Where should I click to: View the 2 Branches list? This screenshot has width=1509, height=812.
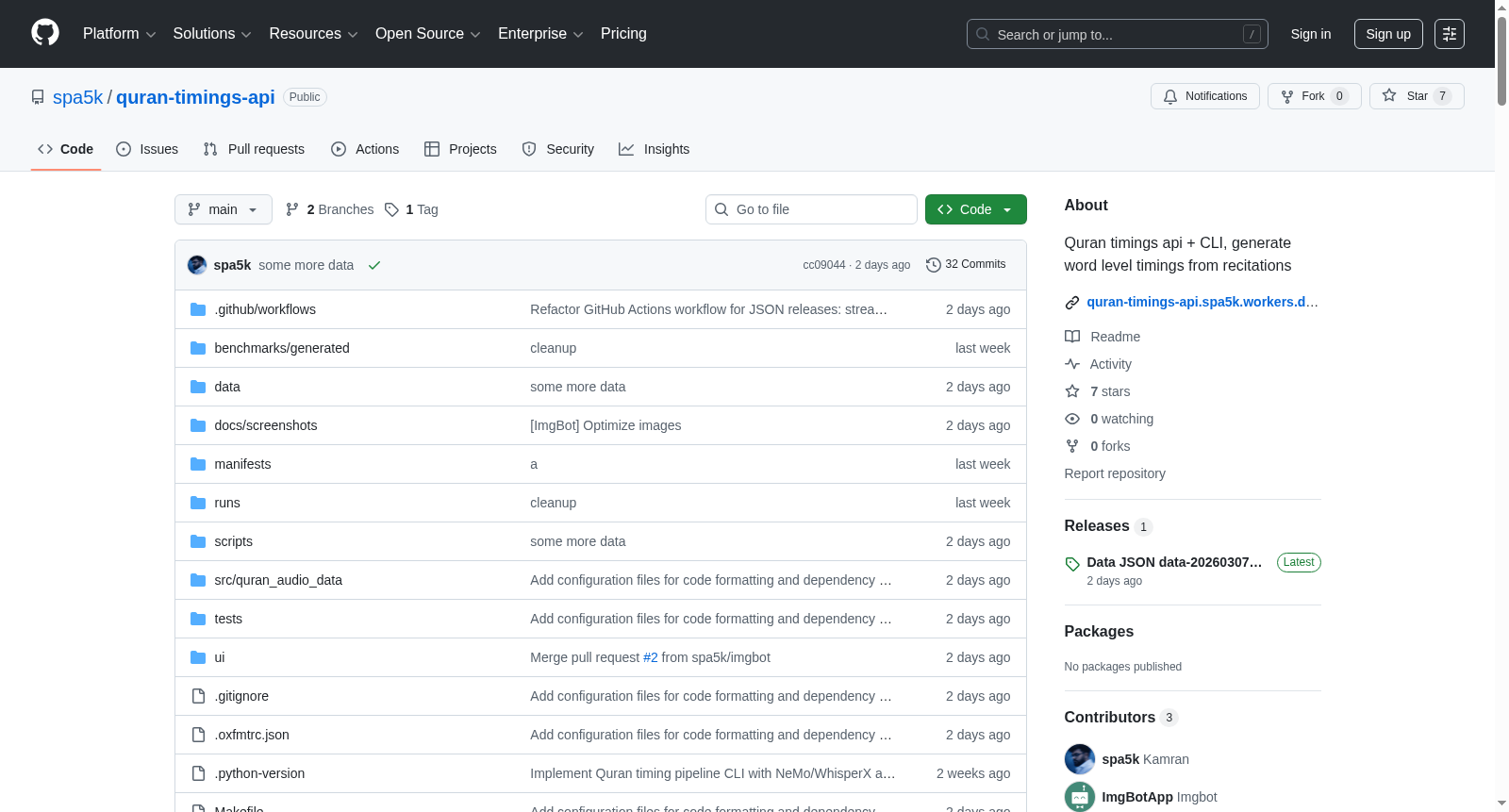(330, 209)
